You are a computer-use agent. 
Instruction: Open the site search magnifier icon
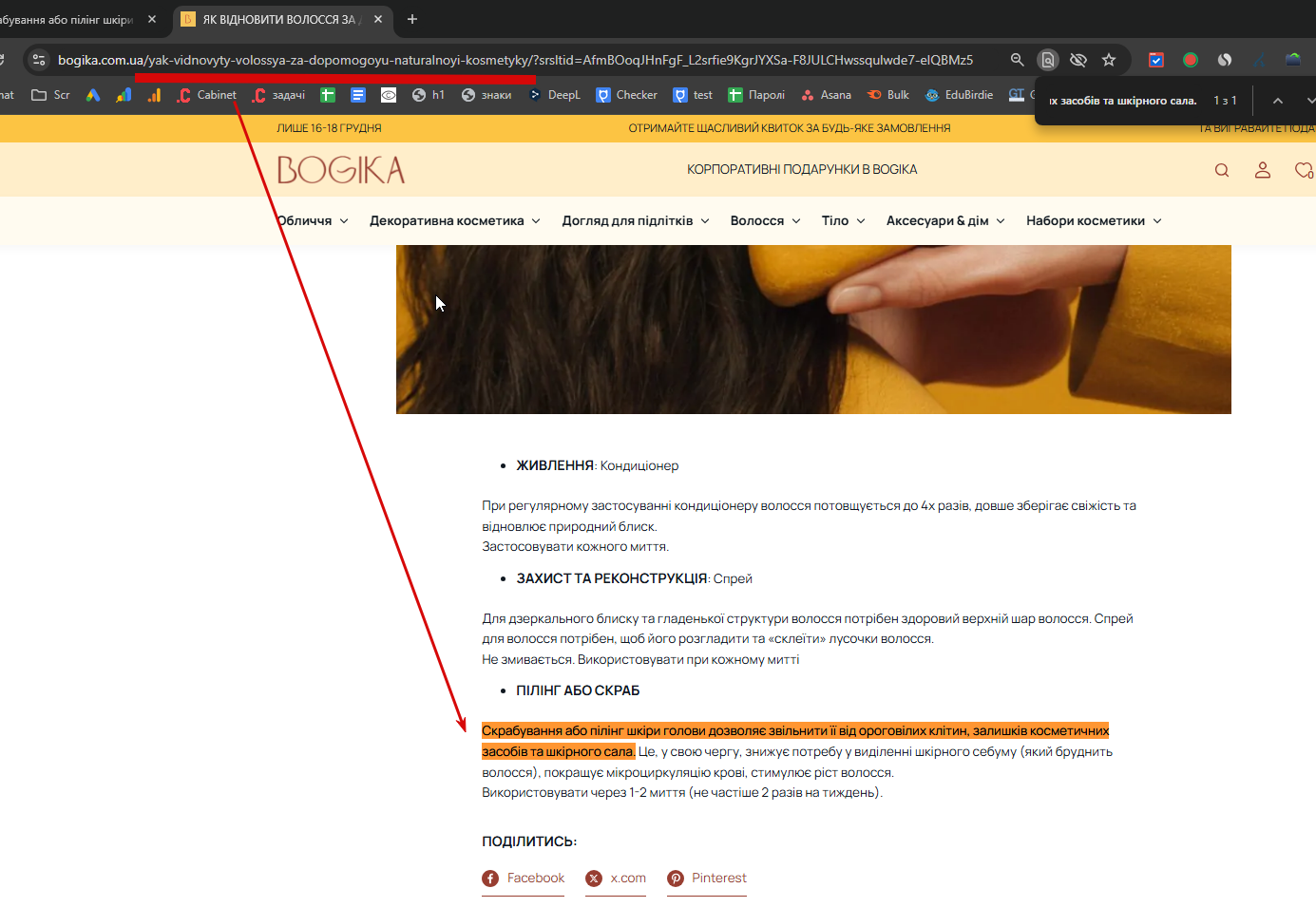[x=1222, y=170]
